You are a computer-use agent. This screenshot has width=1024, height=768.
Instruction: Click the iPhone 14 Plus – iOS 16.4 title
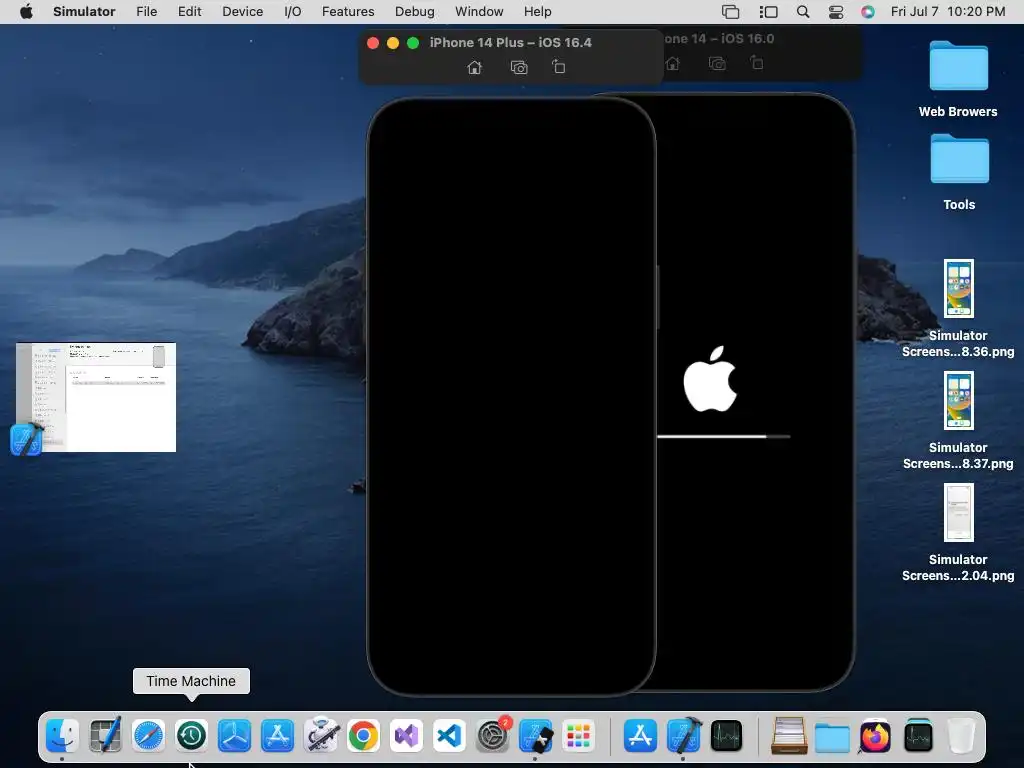coord(511,42)
